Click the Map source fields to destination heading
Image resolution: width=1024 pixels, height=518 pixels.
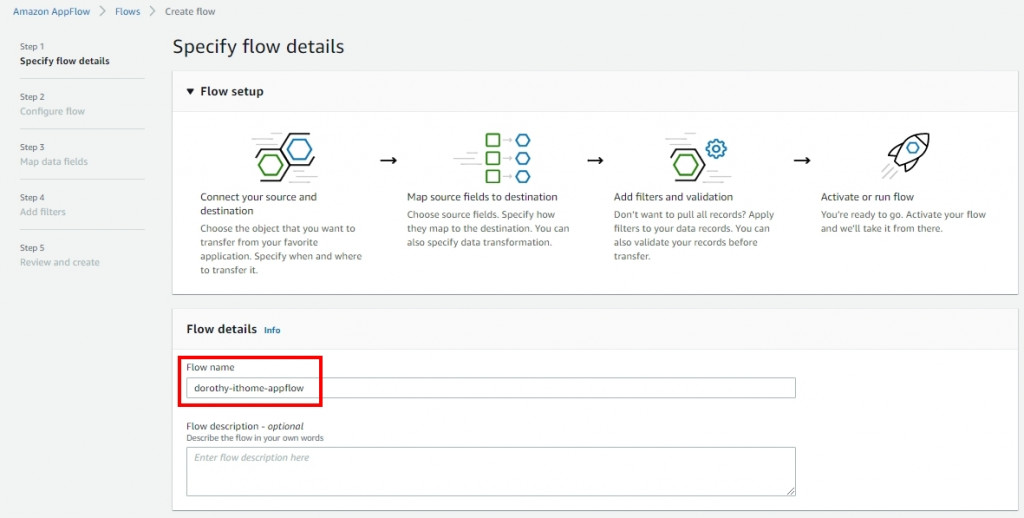pos(482,197)
